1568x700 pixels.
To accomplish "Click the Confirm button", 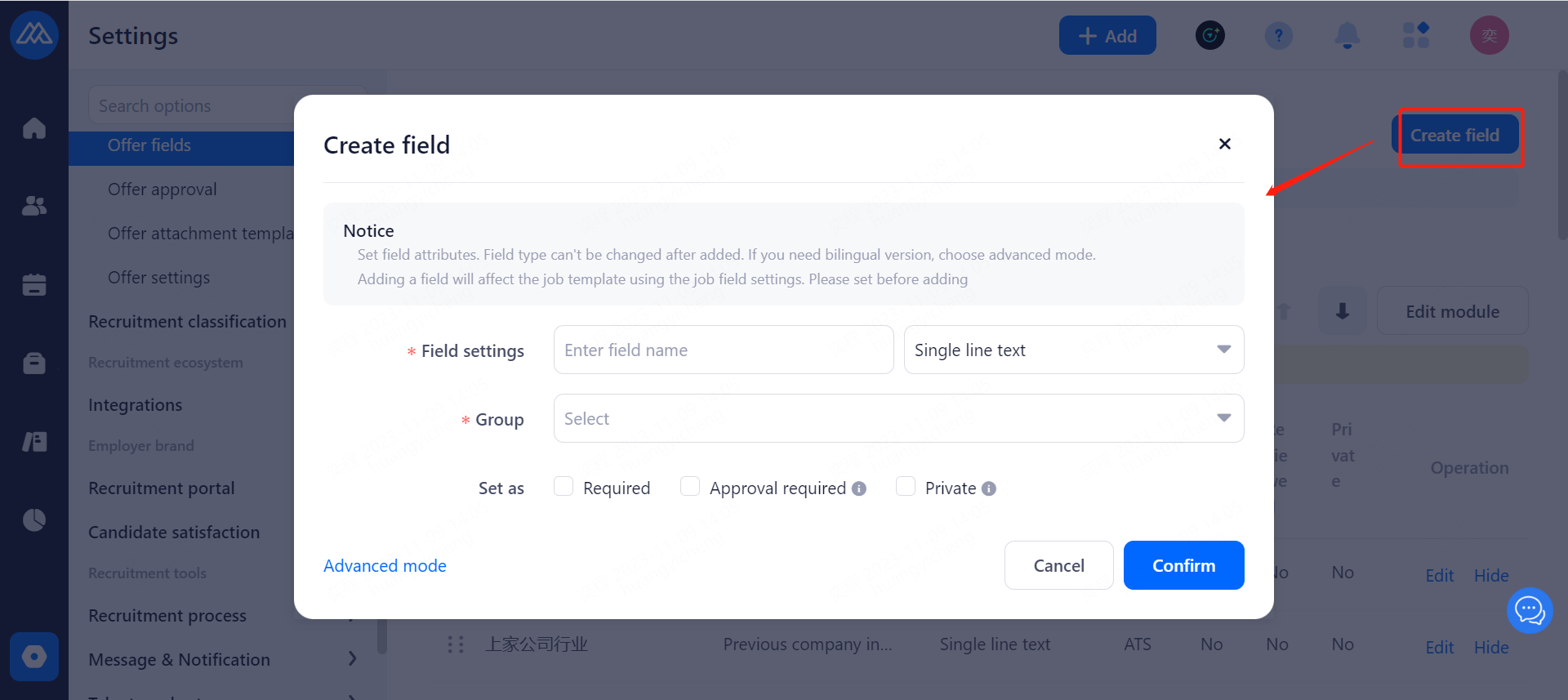I will pos(1183,565).
